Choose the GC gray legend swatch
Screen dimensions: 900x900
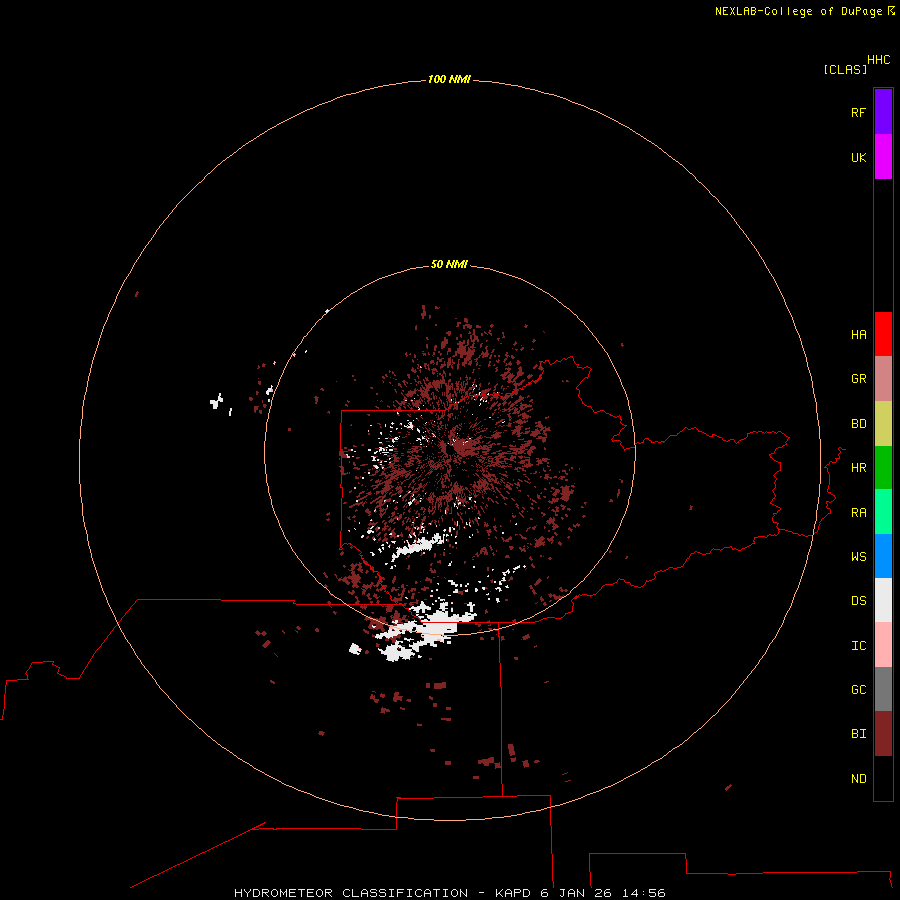coord(883,689)
